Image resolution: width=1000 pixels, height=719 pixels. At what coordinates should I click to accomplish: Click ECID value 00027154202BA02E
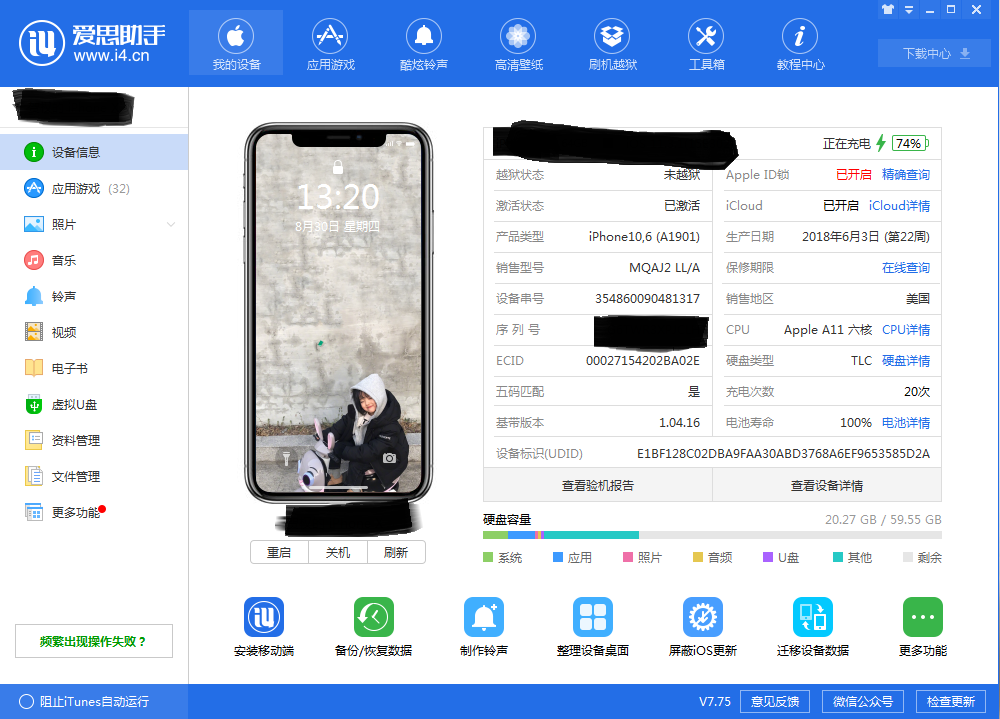[x=643, y=361]
